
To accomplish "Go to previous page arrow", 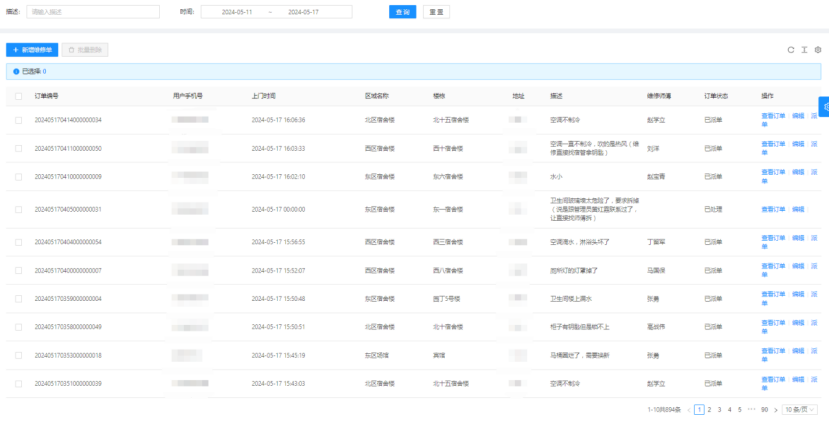I will point(689,410).
